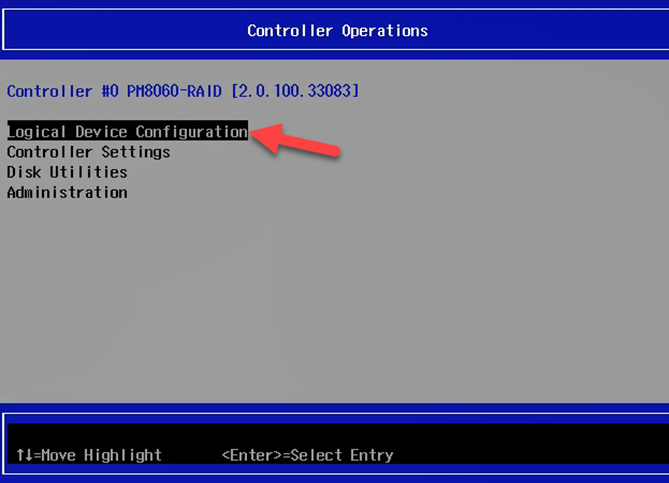This screenshot has height=483, width=669.
Task: Select Logical Device Configuration entry
Action: [x=127, y=132]
